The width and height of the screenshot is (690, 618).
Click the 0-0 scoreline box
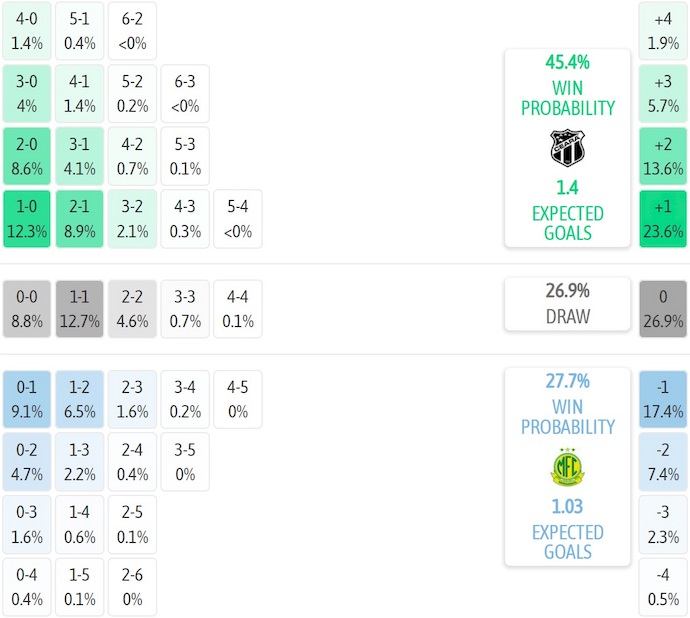tap(27, 309)
